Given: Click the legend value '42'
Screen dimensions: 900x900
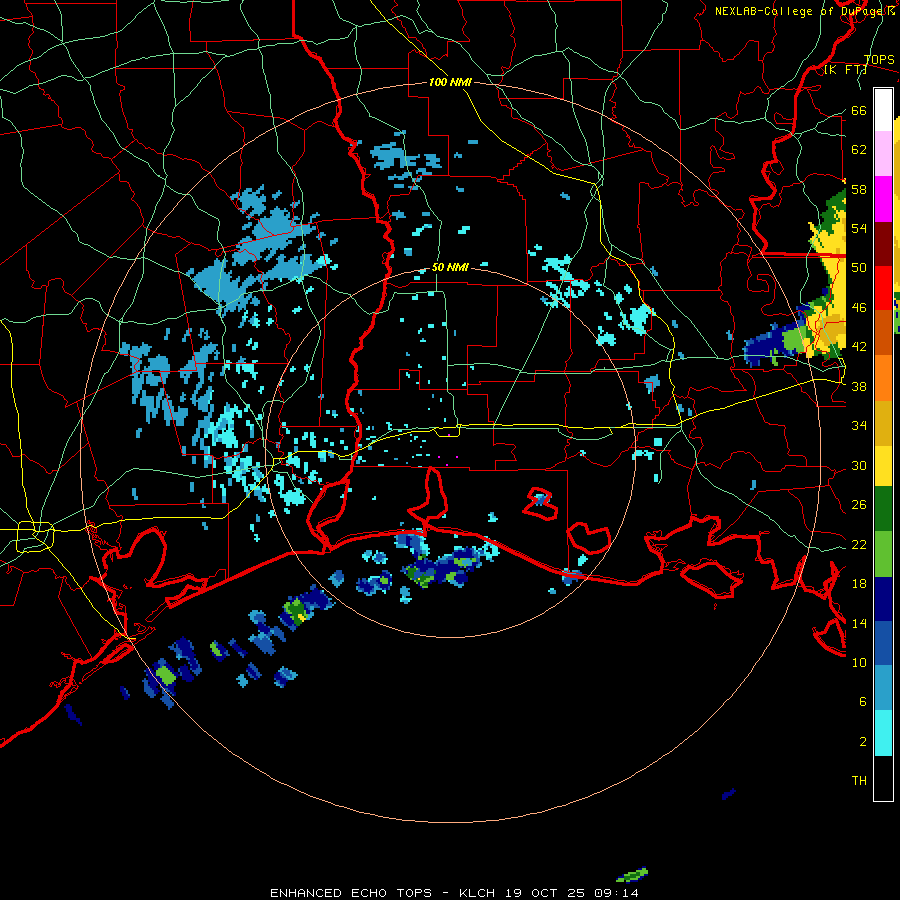Looking at the screenshot, I should pos(859,346).
